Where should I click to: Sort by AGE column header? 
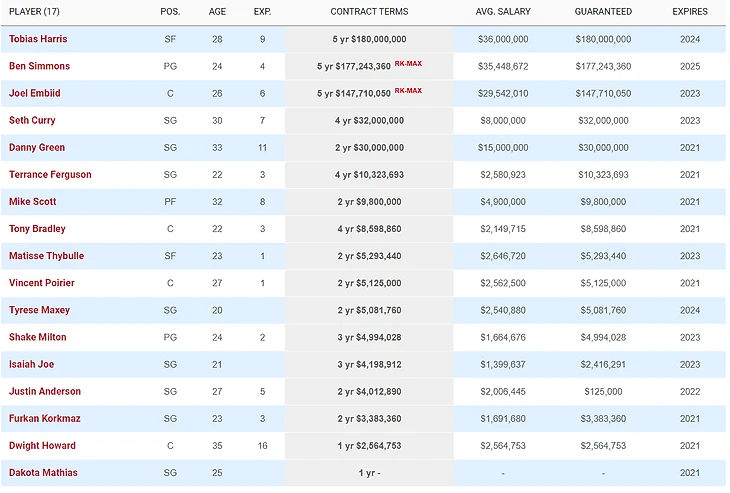pos(217,12)
